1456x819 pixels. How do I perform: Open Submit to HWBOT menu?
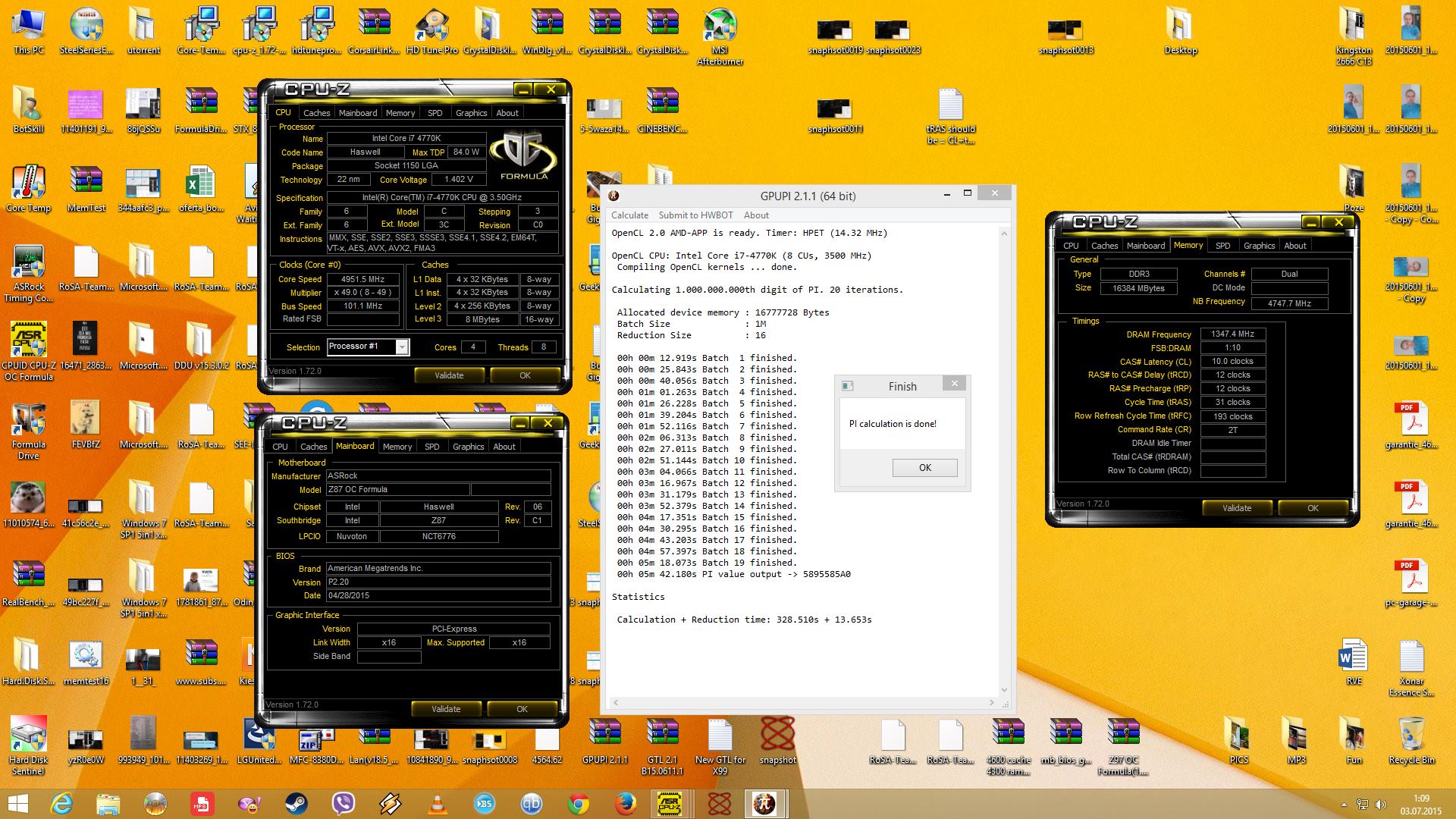pos(695,215)
